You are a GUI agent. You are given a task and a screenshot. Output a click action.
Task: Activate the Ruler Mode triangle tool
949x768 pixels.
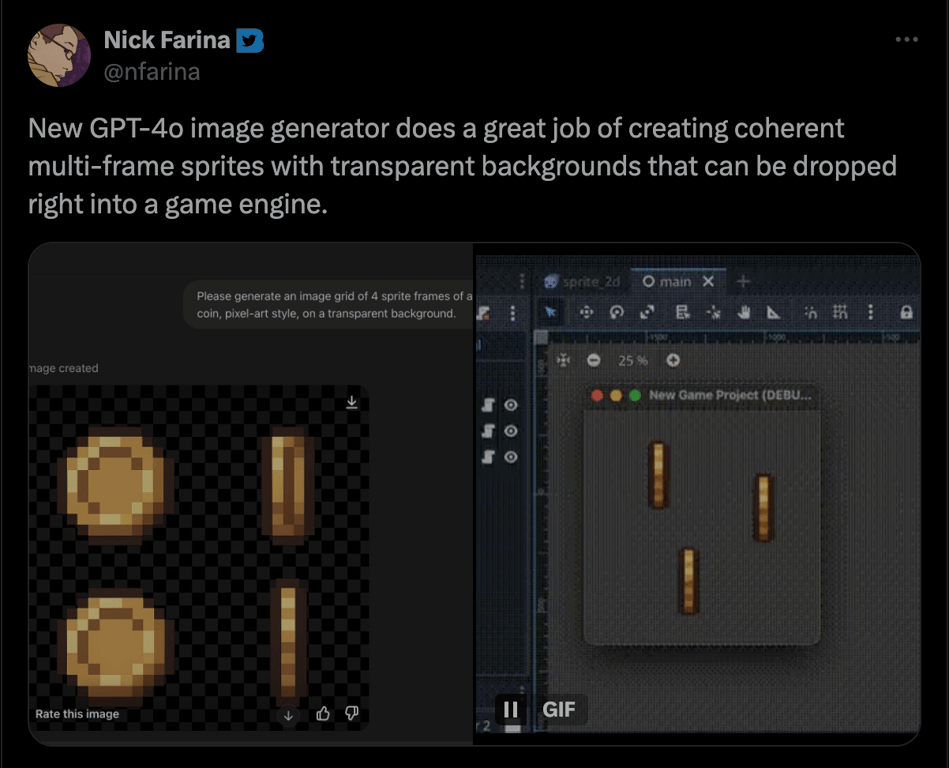point(773,312)
